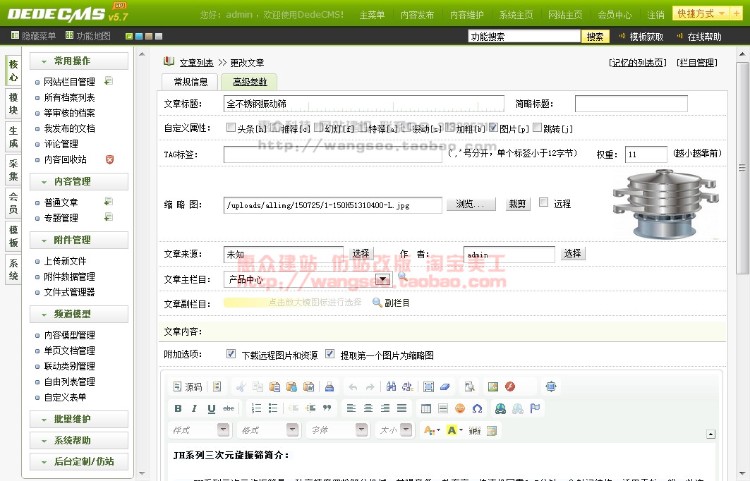This screenshot has height=481, width=750.
Task: Pick the blue skin color square
Action: tap(139, 36)
